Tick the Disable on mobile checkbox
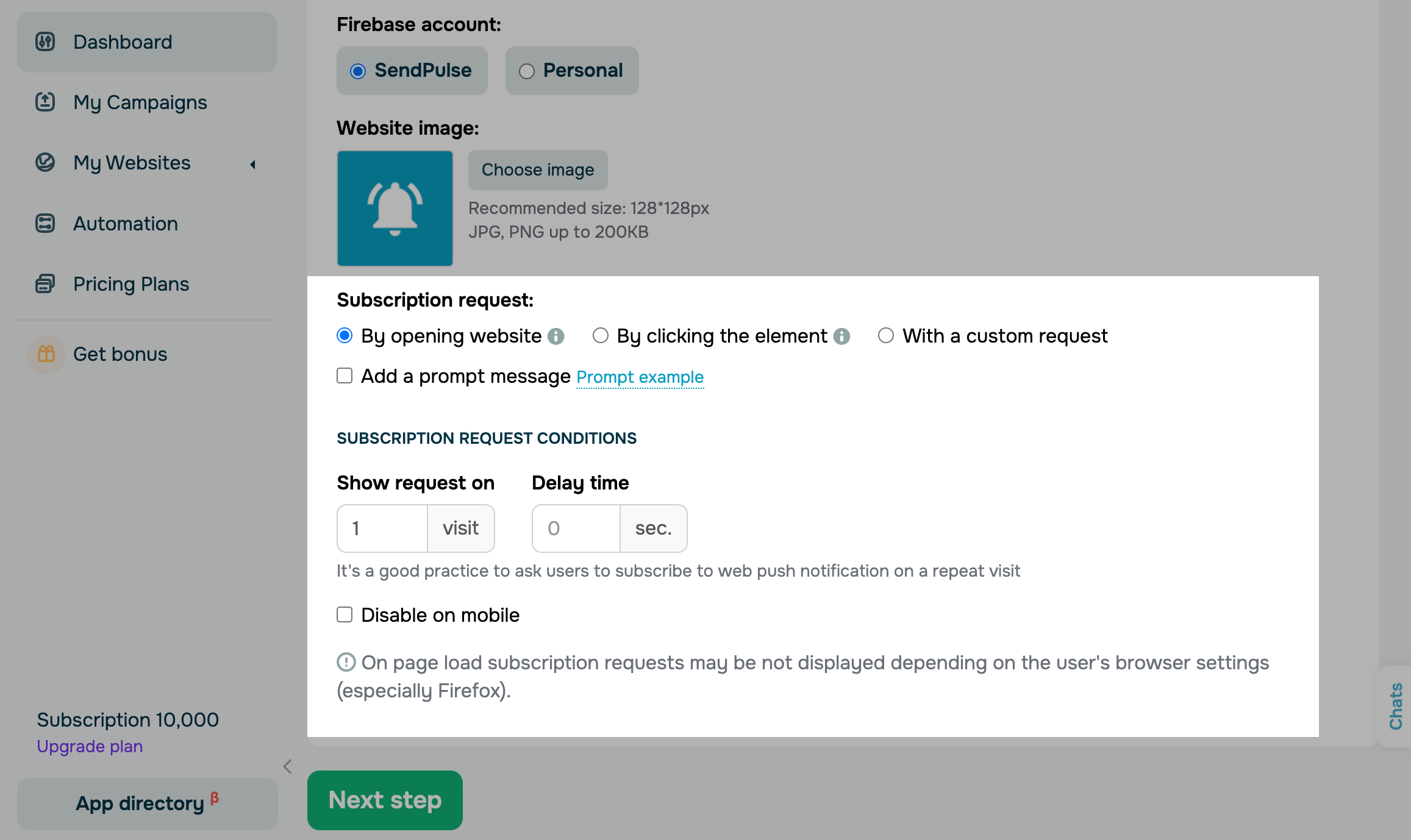 pos(345,614)
